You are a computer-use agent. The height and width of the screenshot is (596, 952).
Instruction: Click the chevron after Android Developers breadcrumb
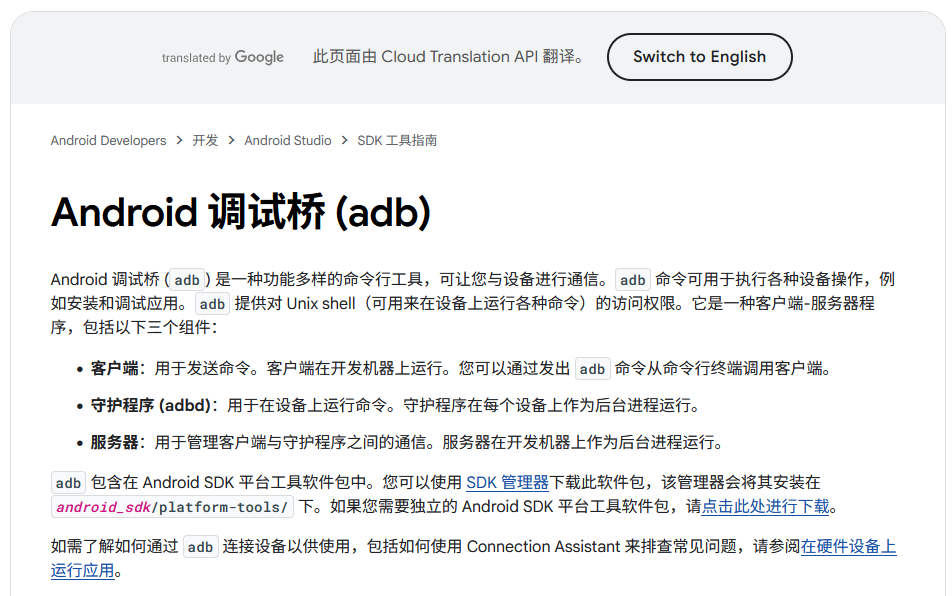180,141
